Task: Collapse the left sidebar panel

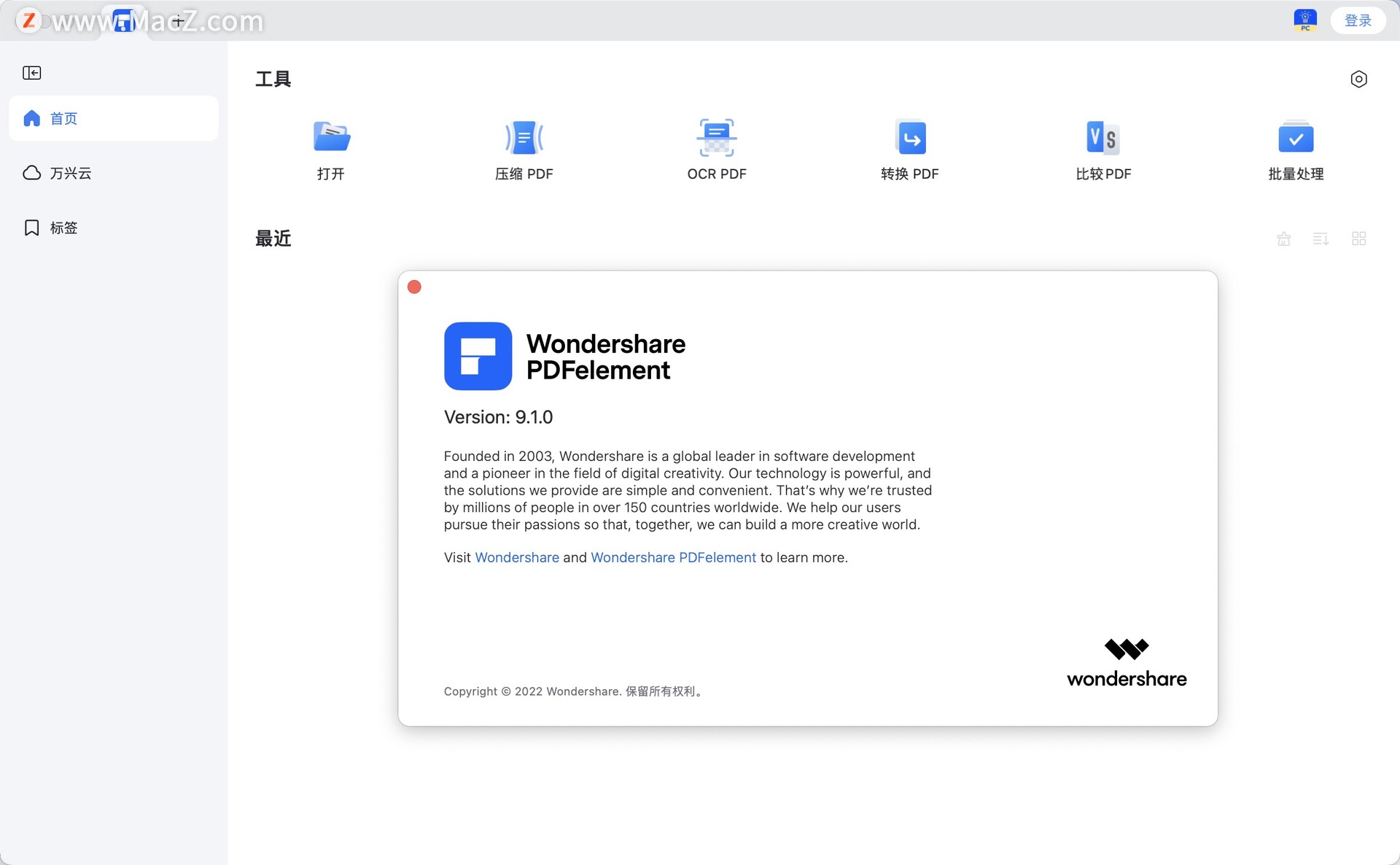Action: pyautogui.click(x=31, y=73)
